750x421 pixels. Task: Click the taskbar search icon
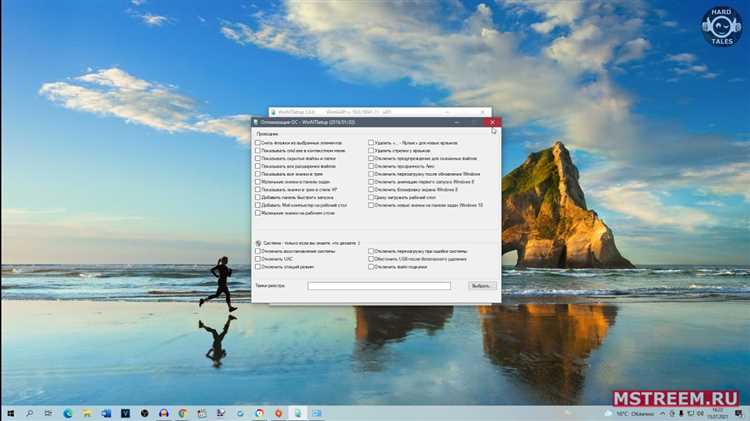click(x=29, y=412)
